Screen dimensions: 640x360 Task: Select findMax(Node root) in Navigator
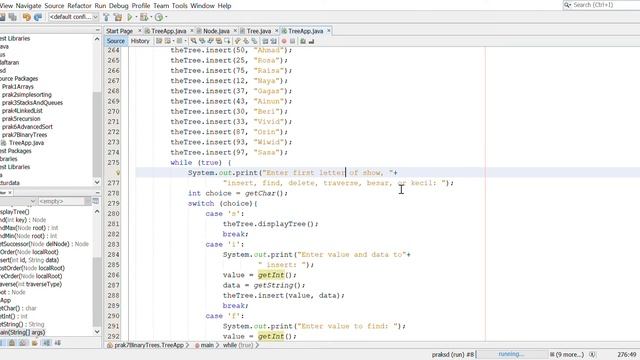[29, 228]
